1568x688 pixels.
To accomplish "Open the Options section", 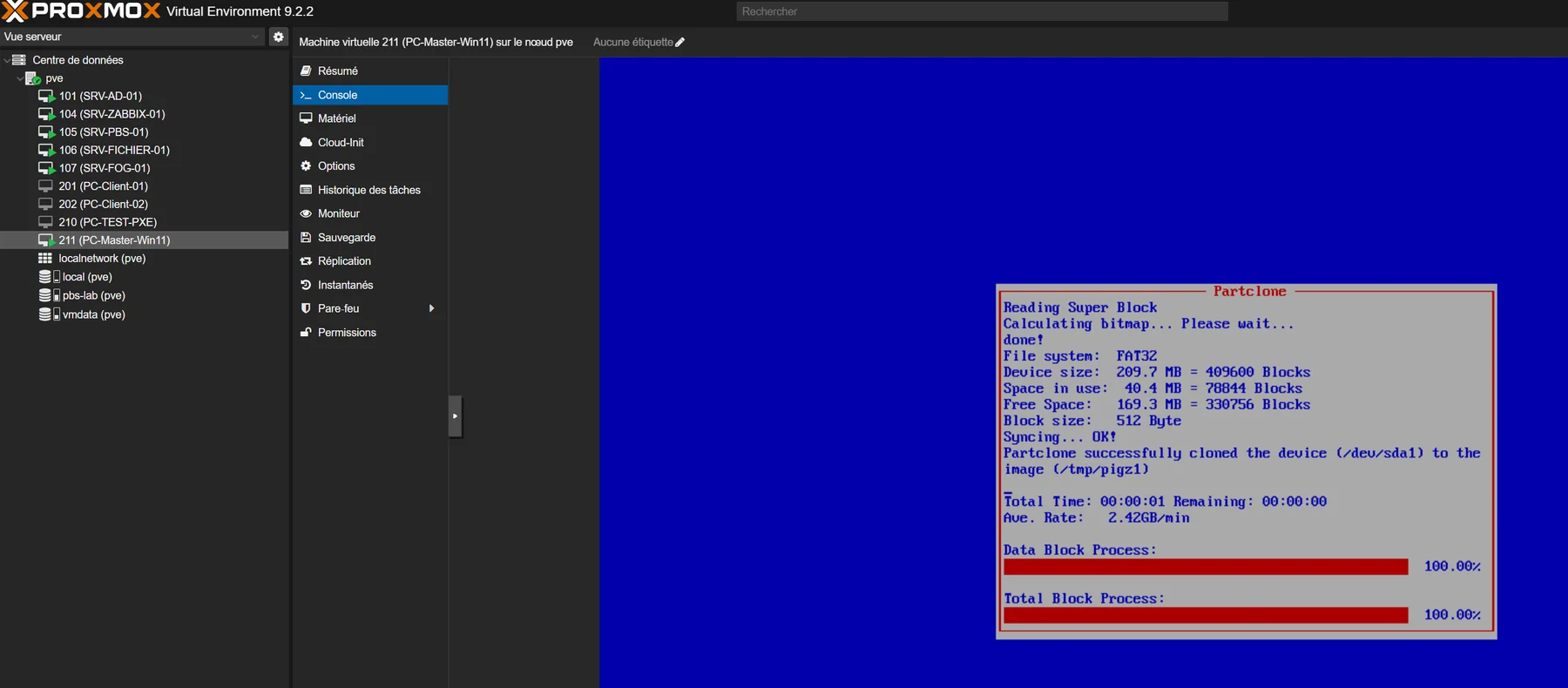I will pyautogui.click(x=370, y=165).
